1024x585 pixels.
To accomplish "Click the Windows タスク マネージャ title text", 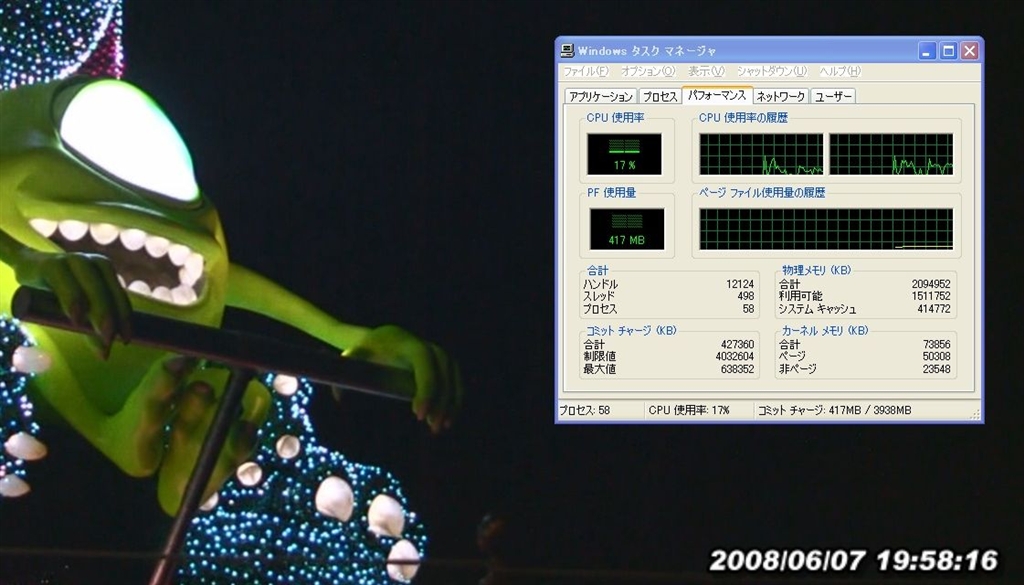I will click(647, 51).
